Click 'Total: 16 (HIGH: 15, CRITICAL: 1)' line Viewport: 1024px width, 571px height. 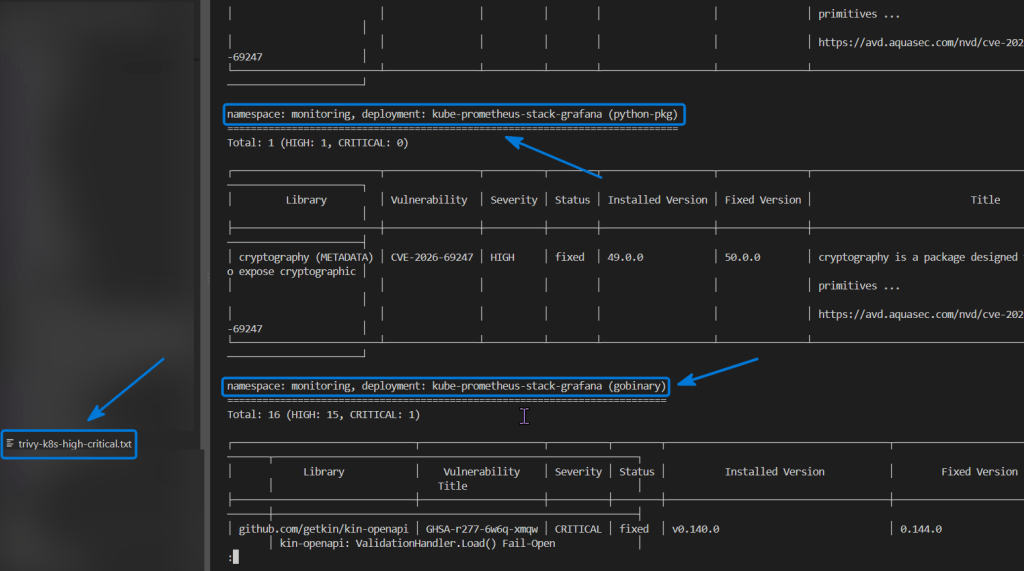point(323,415)
